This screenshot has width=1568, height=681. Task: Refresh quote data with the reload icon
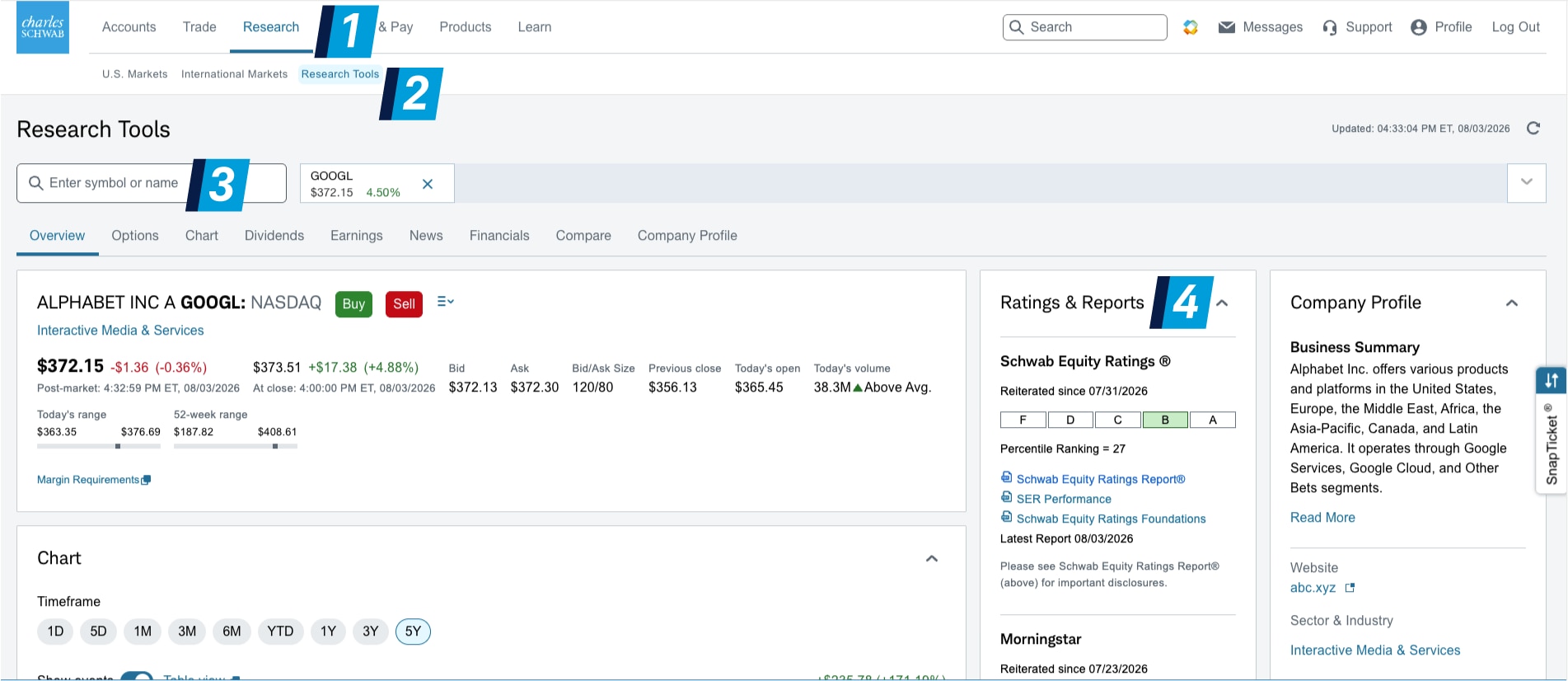1533,128
